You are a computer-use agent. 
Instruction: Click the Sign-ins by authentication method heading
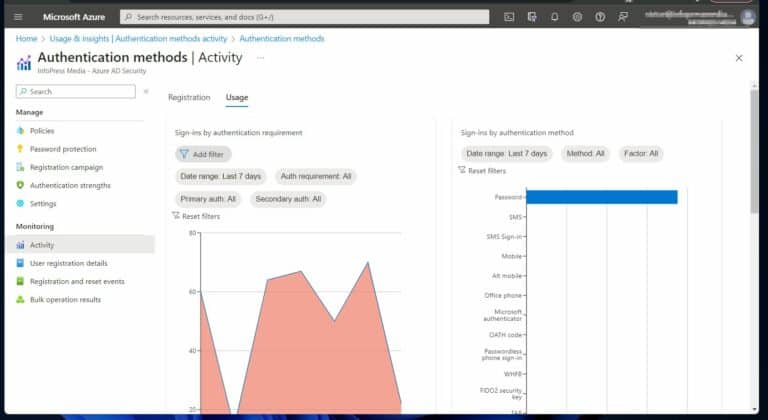[517, 133]
